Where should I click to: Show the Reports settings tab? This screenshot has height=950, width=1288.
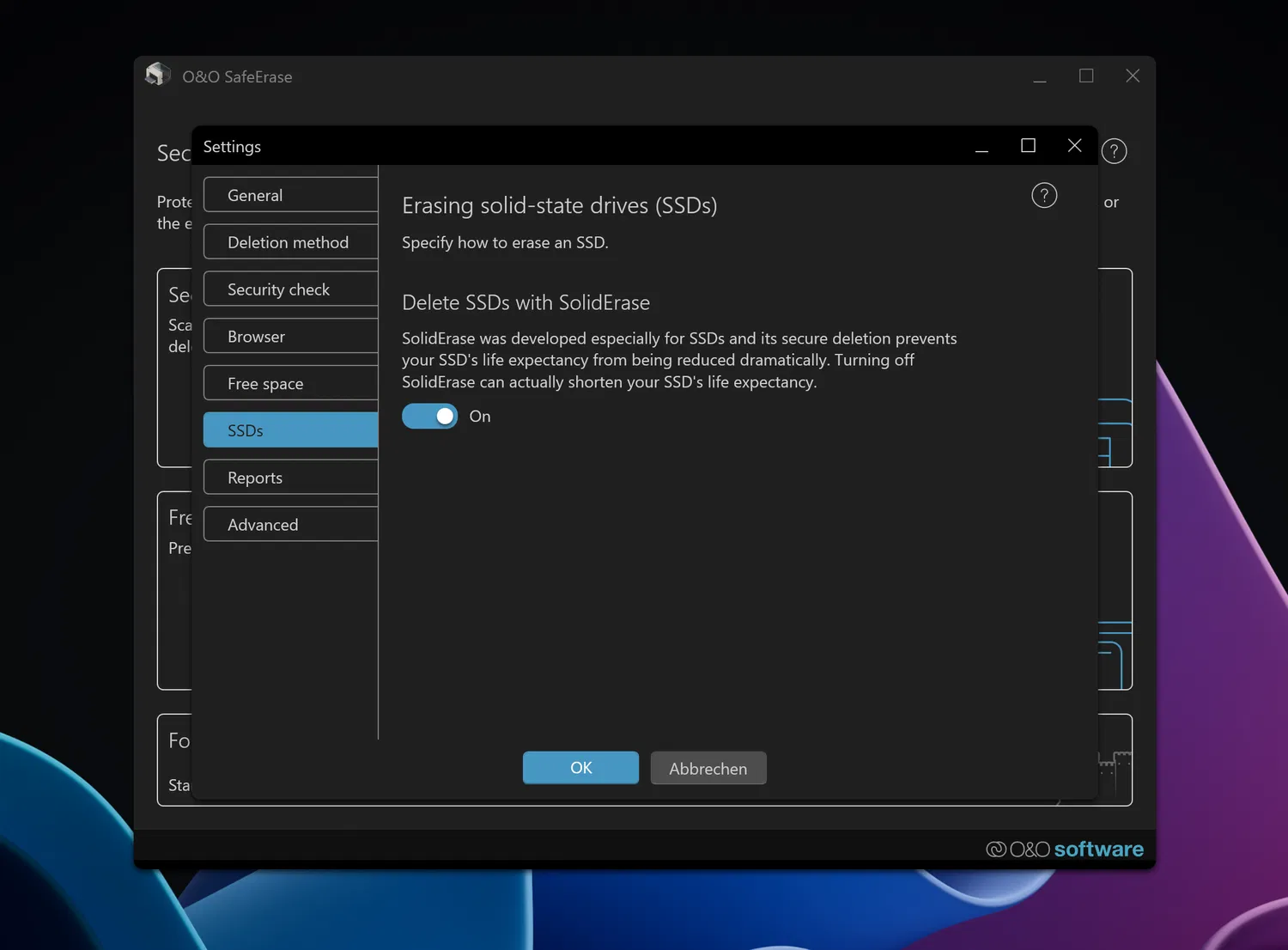click(290, 478)
